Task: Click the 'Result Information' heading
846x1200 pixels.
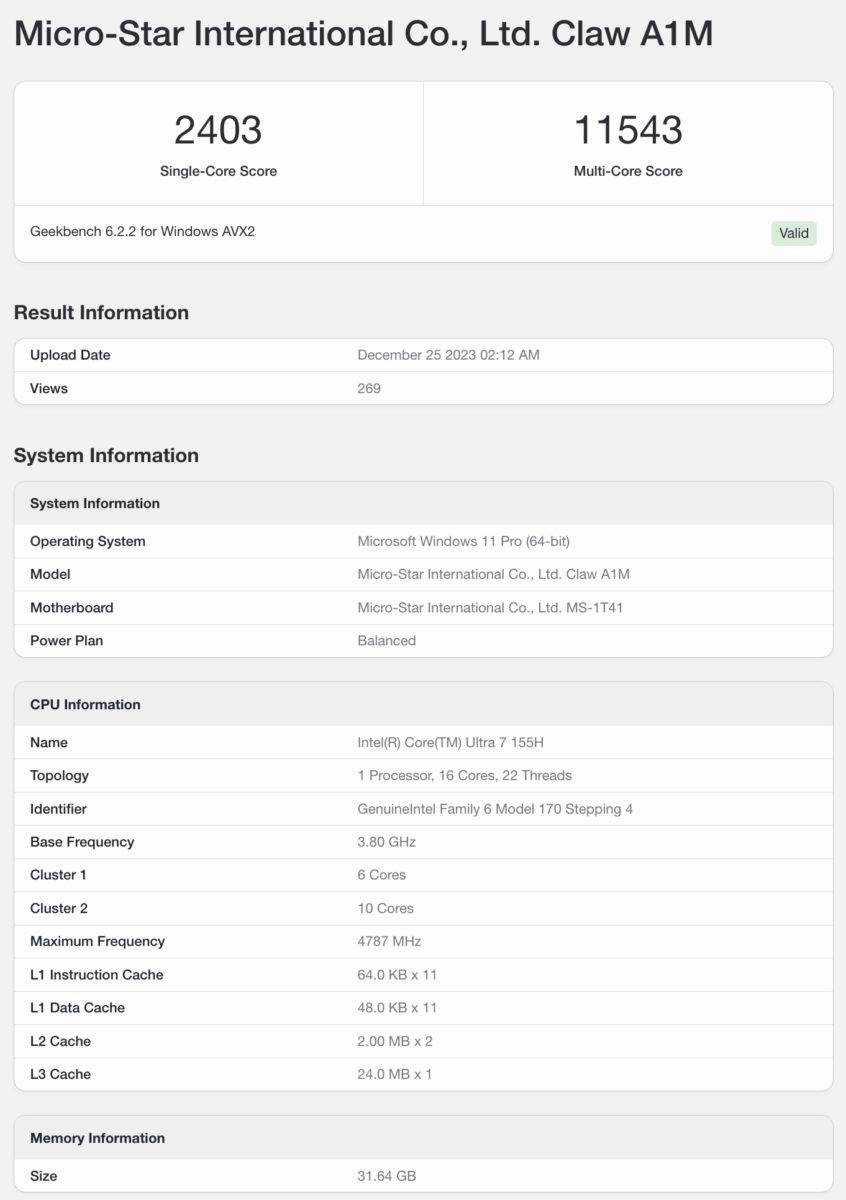Action: point(101,313)
